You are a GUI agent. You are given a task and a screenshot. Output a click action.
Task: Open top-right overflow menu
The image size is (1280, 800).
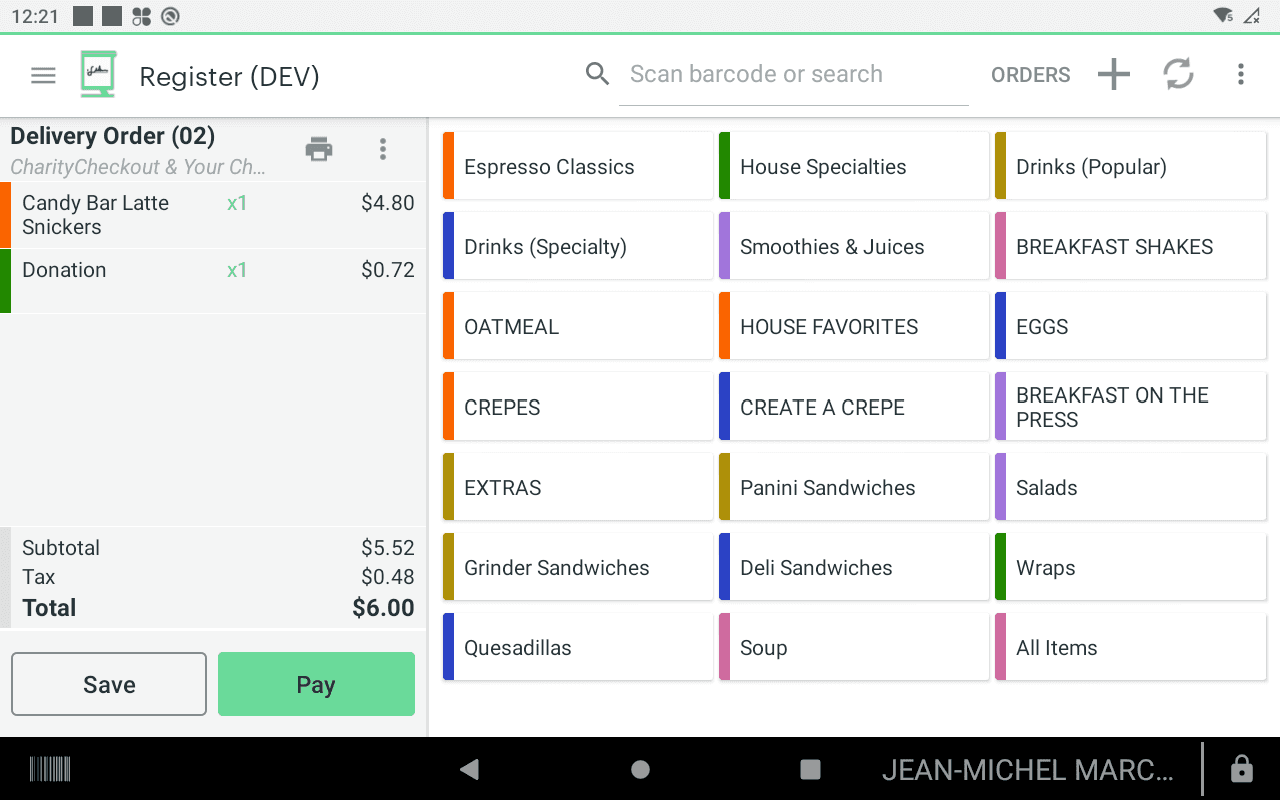(x=1240, y=75)
